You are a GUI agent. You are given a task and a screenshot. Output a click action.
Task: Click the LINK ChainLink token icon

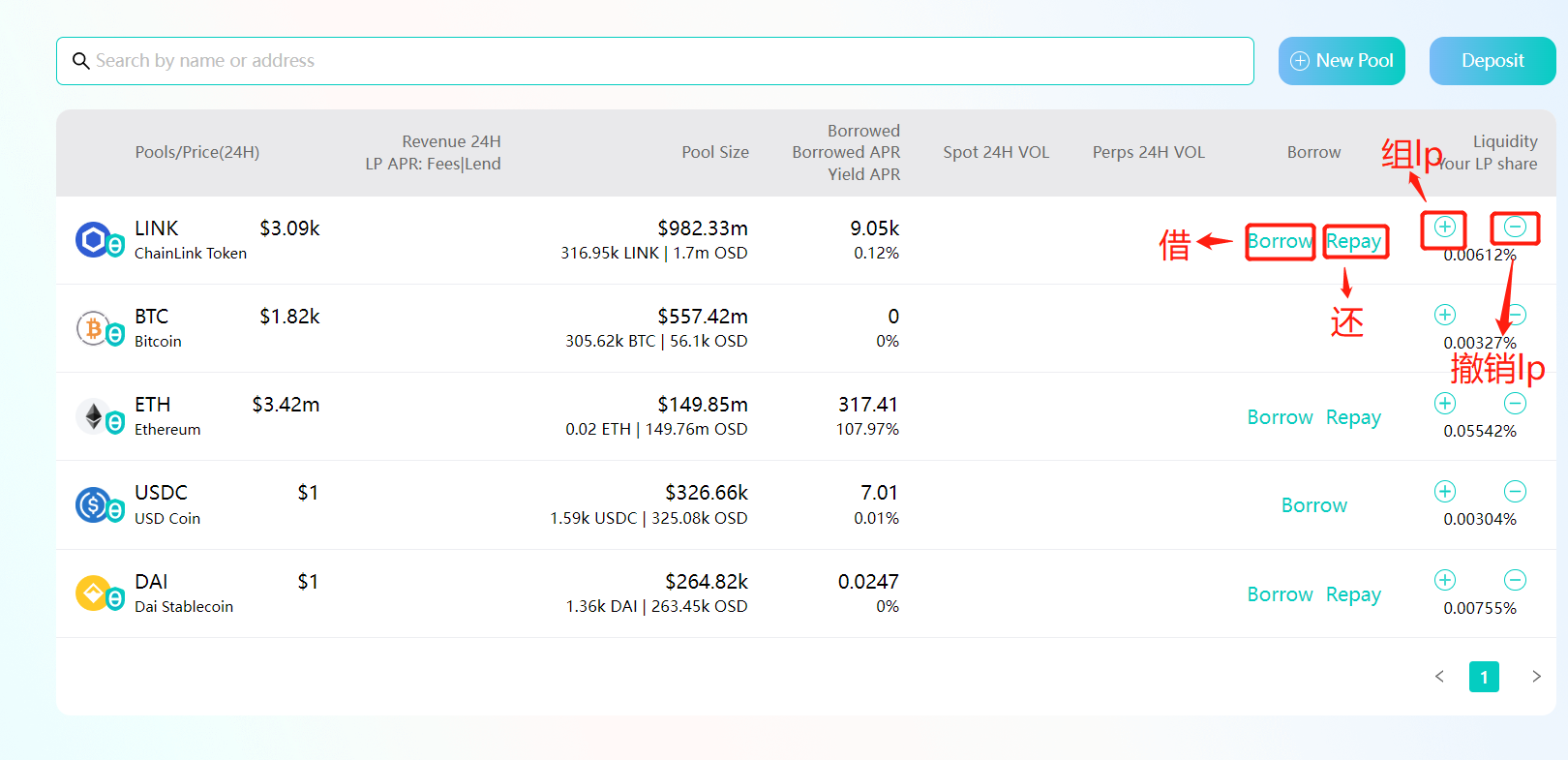click(94, 239)
